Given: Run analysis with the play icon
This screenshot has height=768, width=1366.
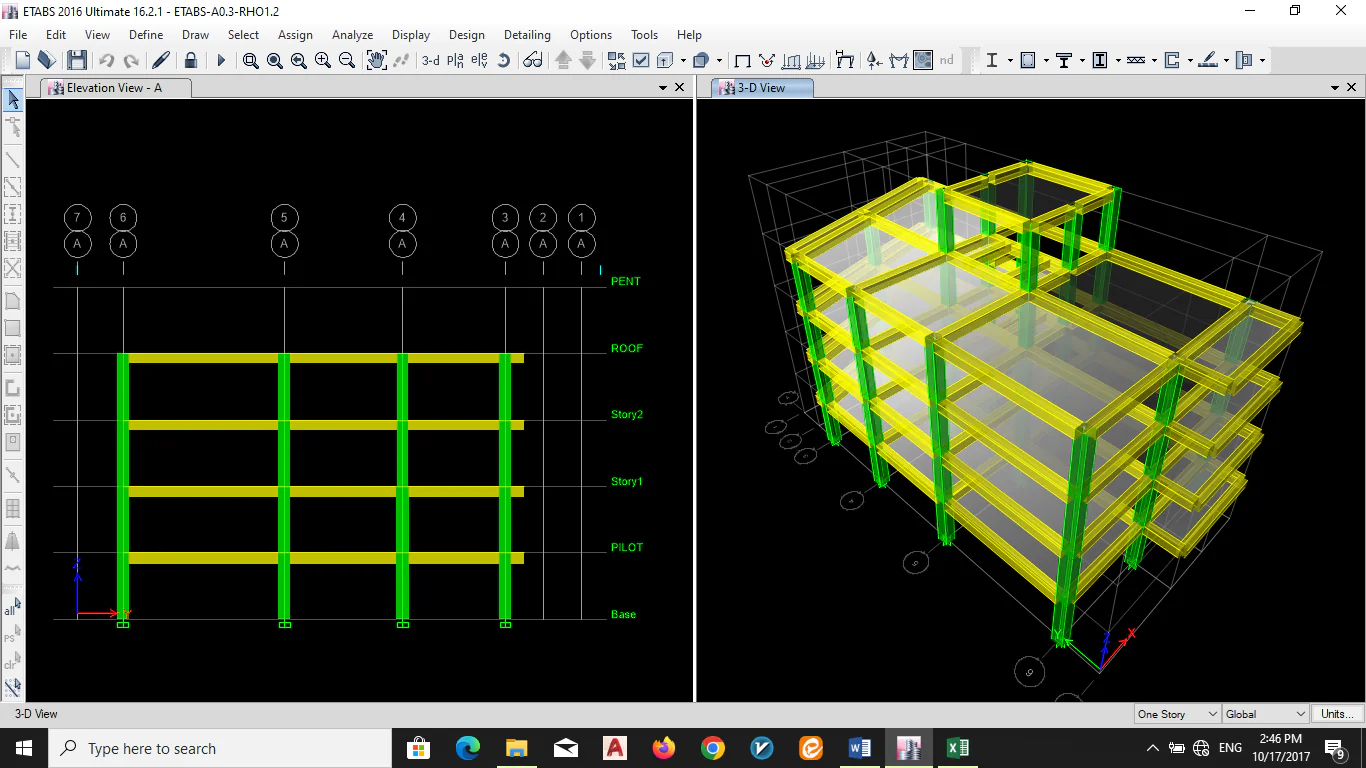Looking at the screenshot, I should (x=221, y=60).
